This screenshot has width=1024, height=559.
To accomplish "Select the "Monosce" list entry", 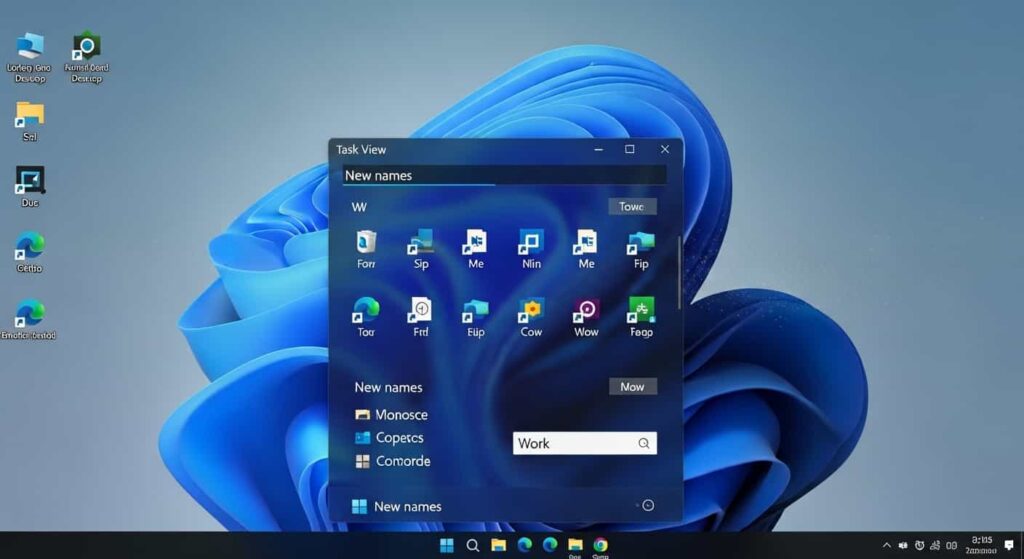I will [400, 415].
